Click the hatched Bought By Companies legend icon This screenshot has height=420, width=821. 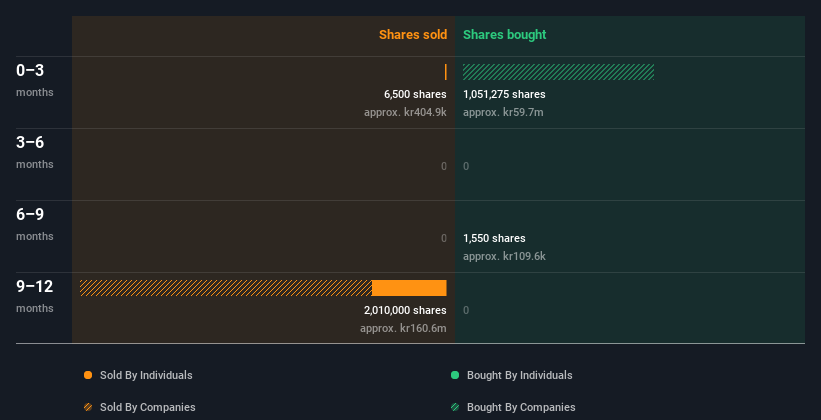455,407
